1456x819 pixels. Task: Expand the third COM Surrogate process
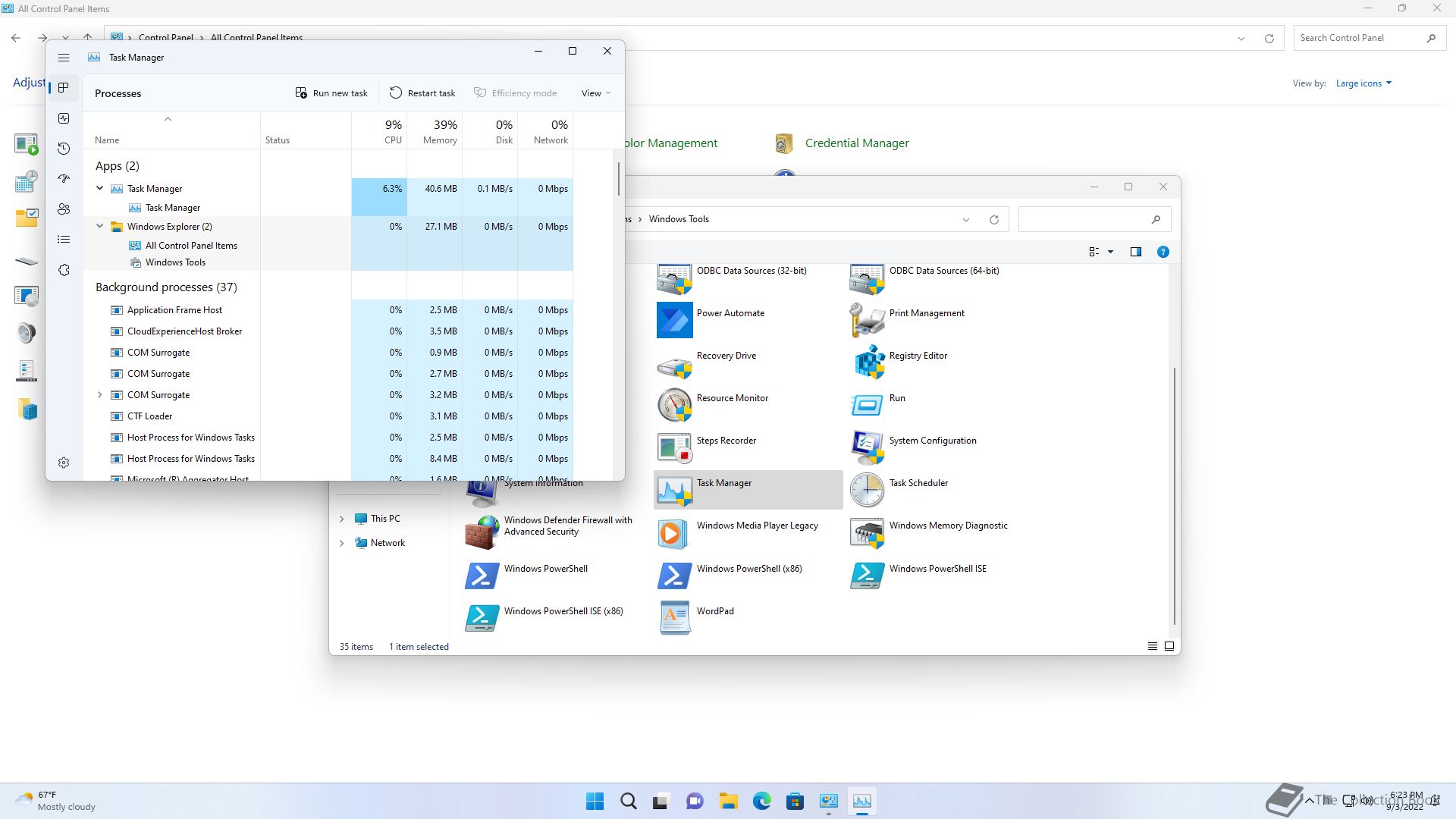pyautogui.click(x=99, y=395)
